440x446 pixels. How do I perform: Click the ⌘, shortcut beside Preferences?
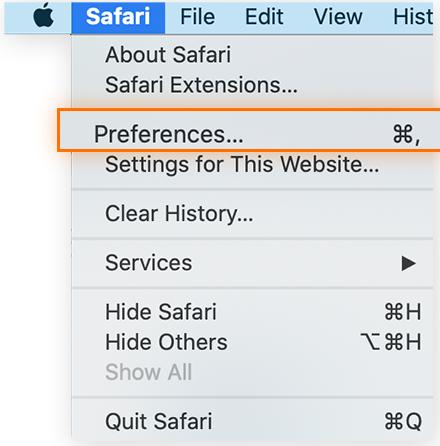click(407, 135)
